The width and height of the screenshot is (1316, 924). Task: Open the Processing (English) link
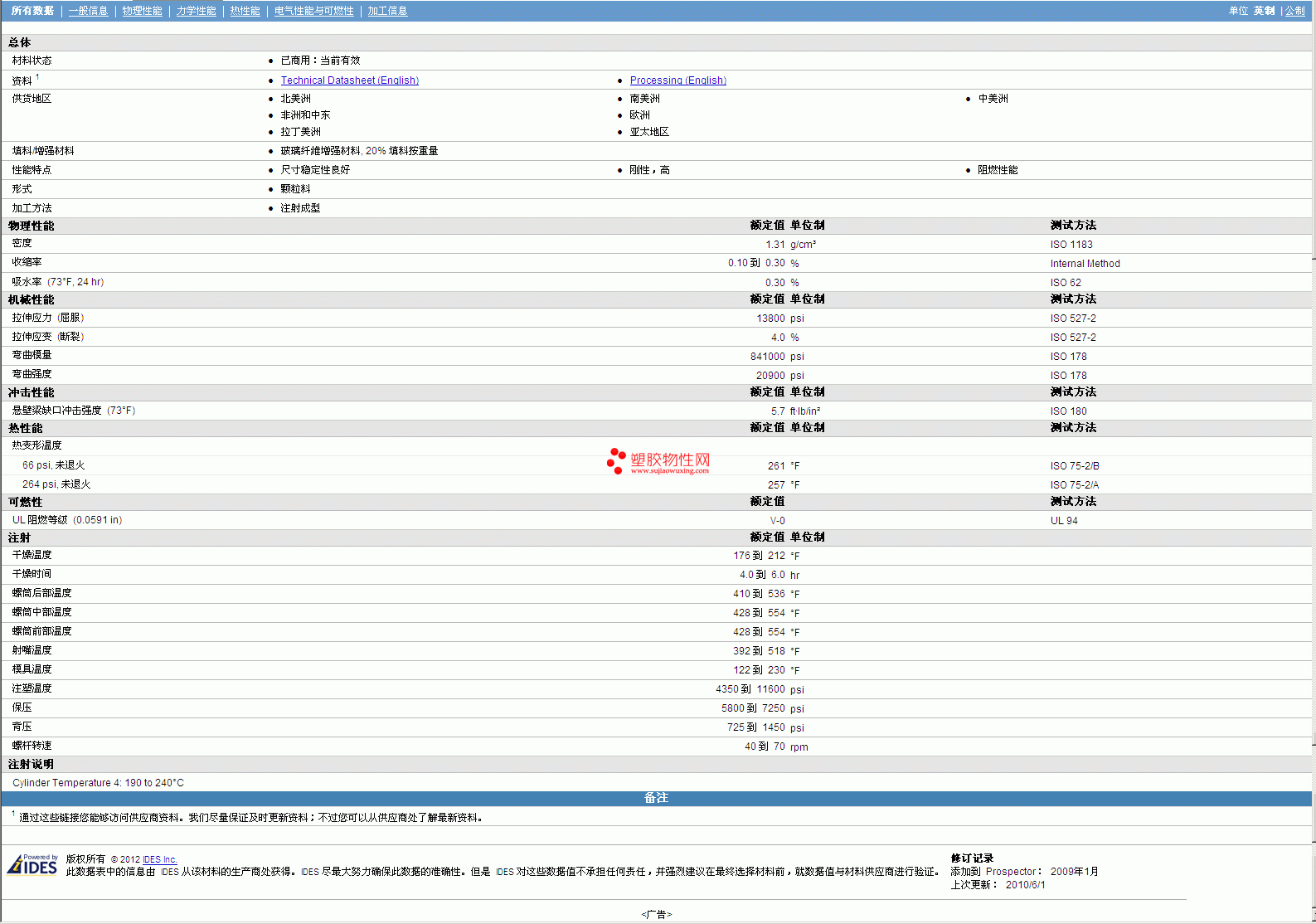pos(677,80)
